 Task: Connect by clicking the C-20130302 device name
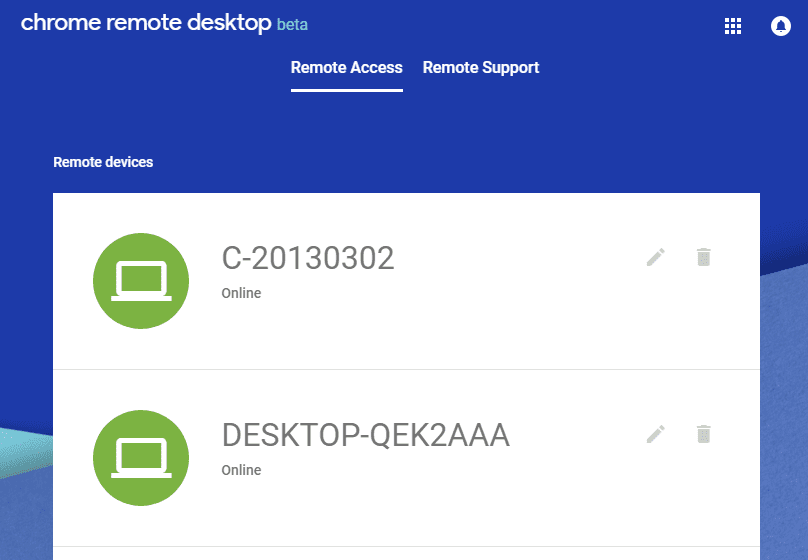pyautogui.click(x=308, y=259)
